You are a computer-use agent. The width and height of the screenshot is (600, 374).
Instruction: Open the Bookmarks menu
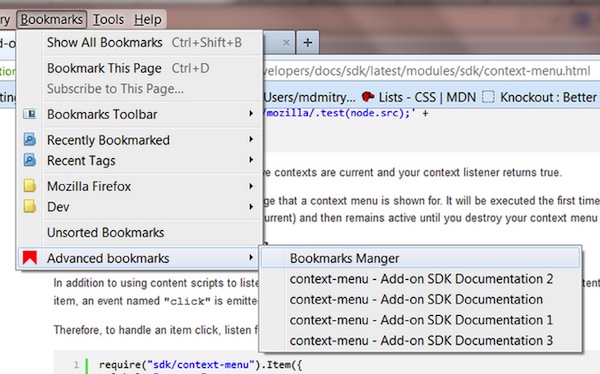(x=52, y=20)
